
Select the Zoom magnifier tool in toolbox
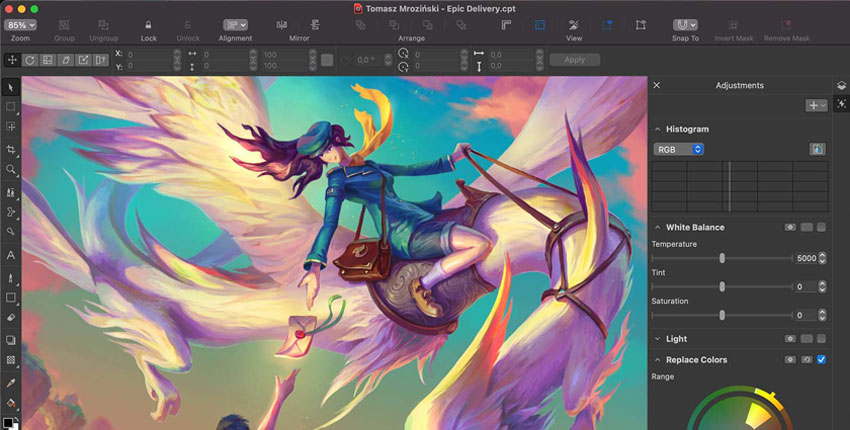point(11,169)
